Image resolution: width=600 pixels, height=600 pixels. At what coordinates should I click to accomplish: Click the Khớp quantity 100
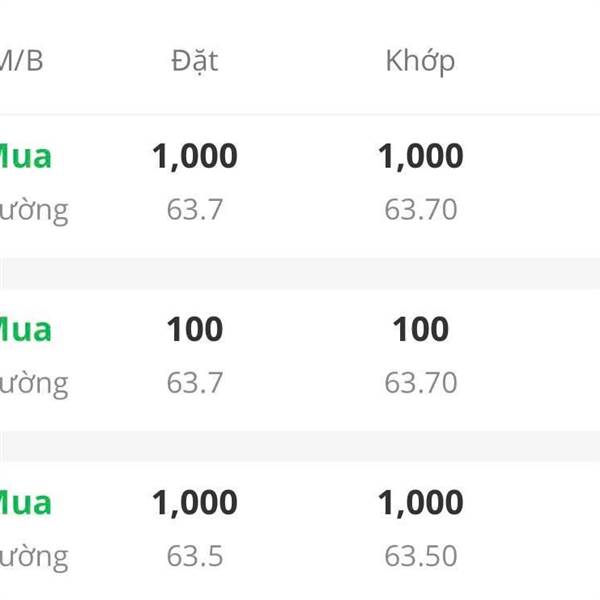421,329
